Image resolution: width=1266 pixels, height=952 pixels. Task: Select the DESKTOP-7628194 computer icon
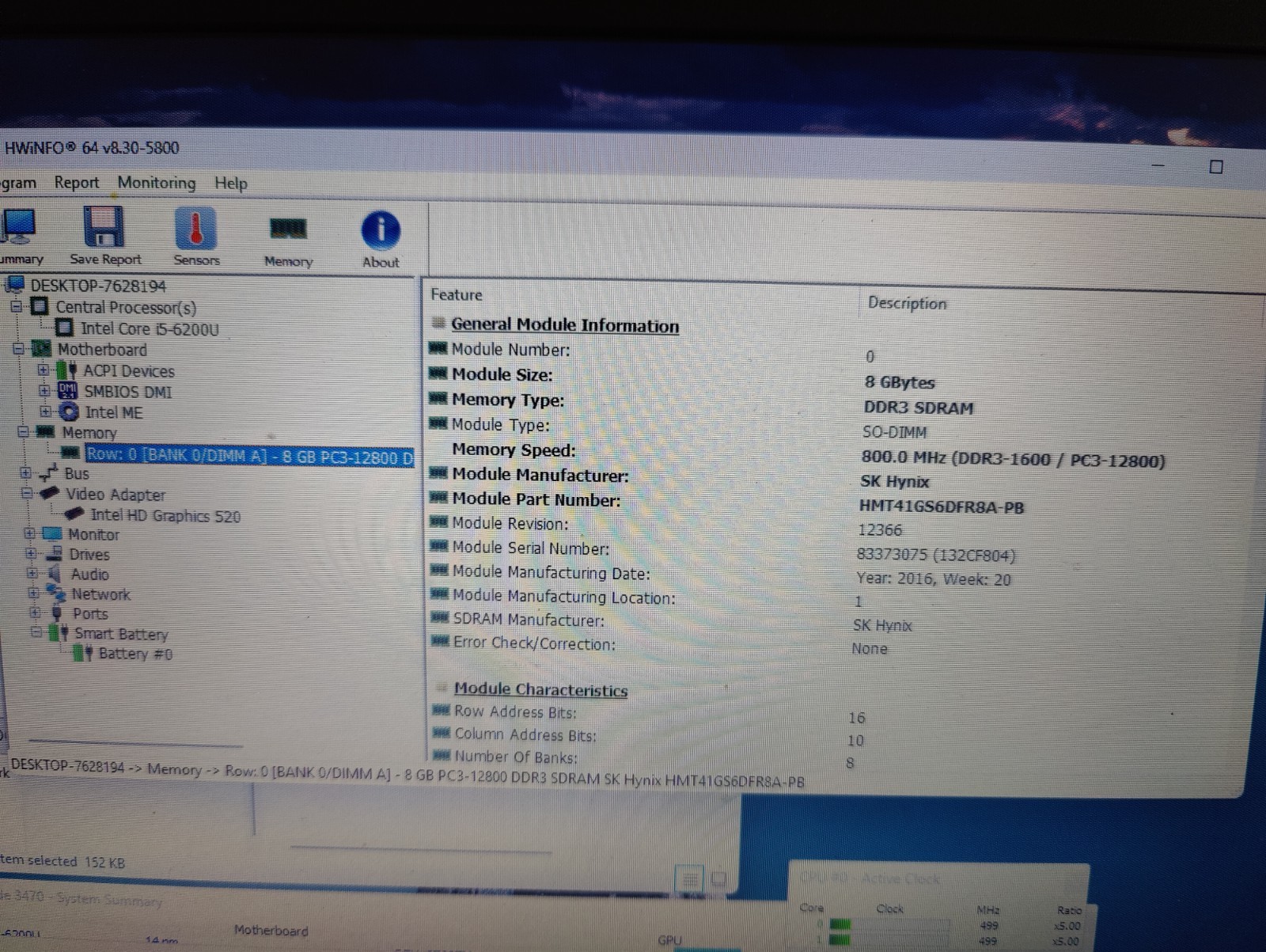(14, 285)
